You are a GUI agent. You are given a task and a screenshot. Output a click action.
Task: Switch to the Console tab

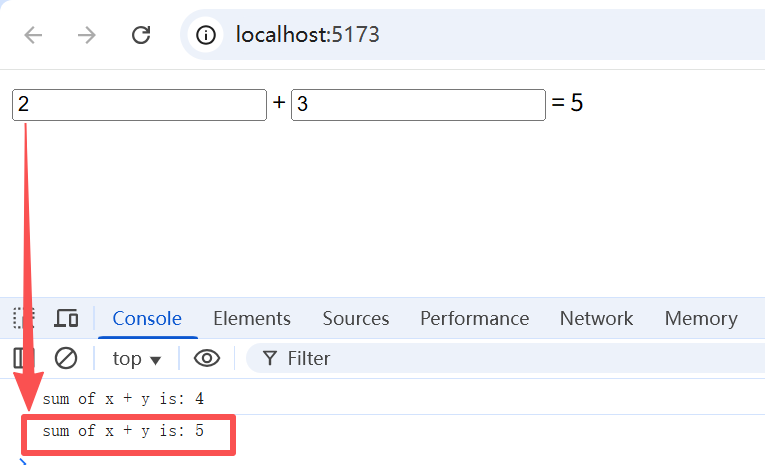pyautogui.click(x=147, y=319)
